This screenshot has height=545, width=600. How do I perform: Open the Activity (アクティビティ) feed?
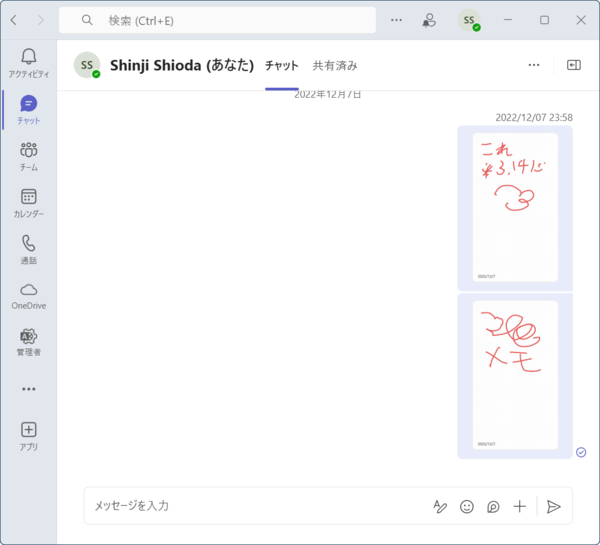29,64
